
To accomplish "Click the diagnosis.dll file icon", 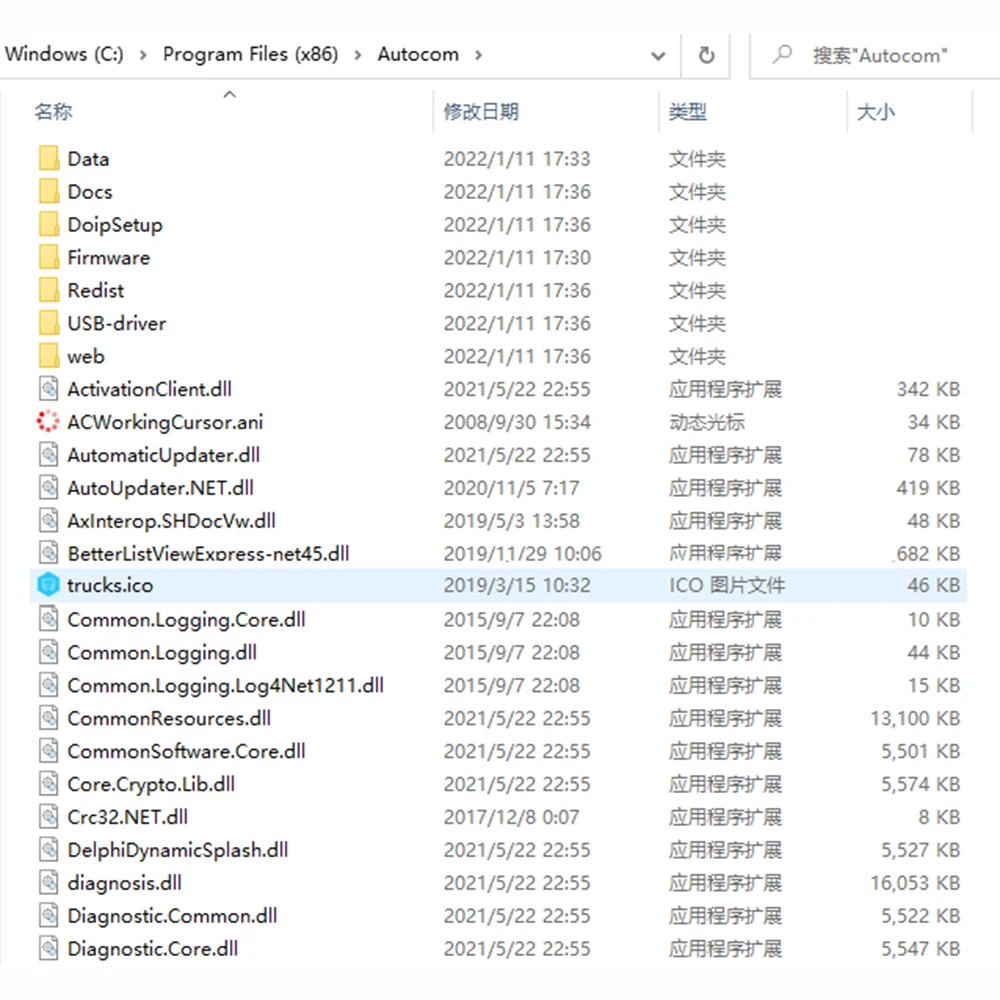I will 48,883.
